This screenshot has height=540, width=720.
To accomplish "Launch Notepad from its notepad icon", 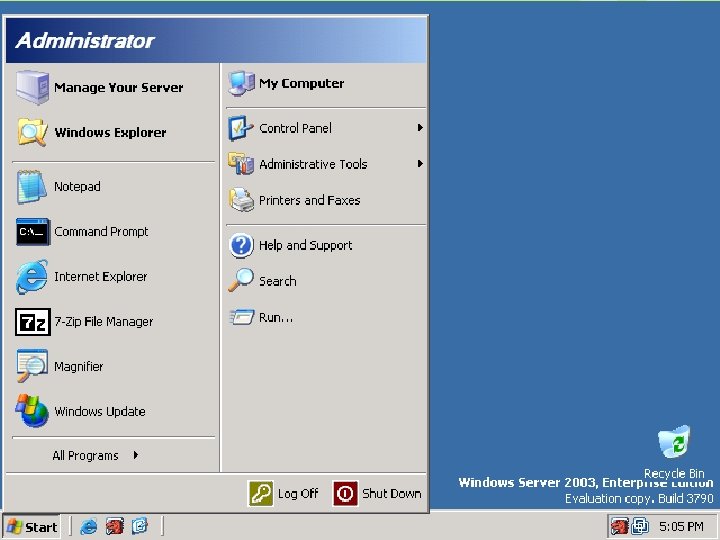I will (32, 186).
